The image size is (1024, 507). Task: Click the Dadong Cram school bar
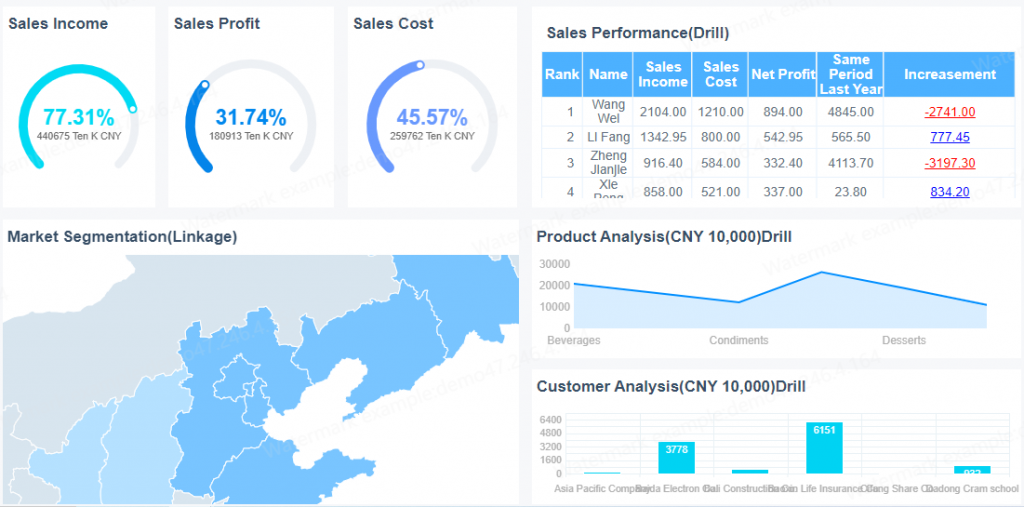coord(972,469)
